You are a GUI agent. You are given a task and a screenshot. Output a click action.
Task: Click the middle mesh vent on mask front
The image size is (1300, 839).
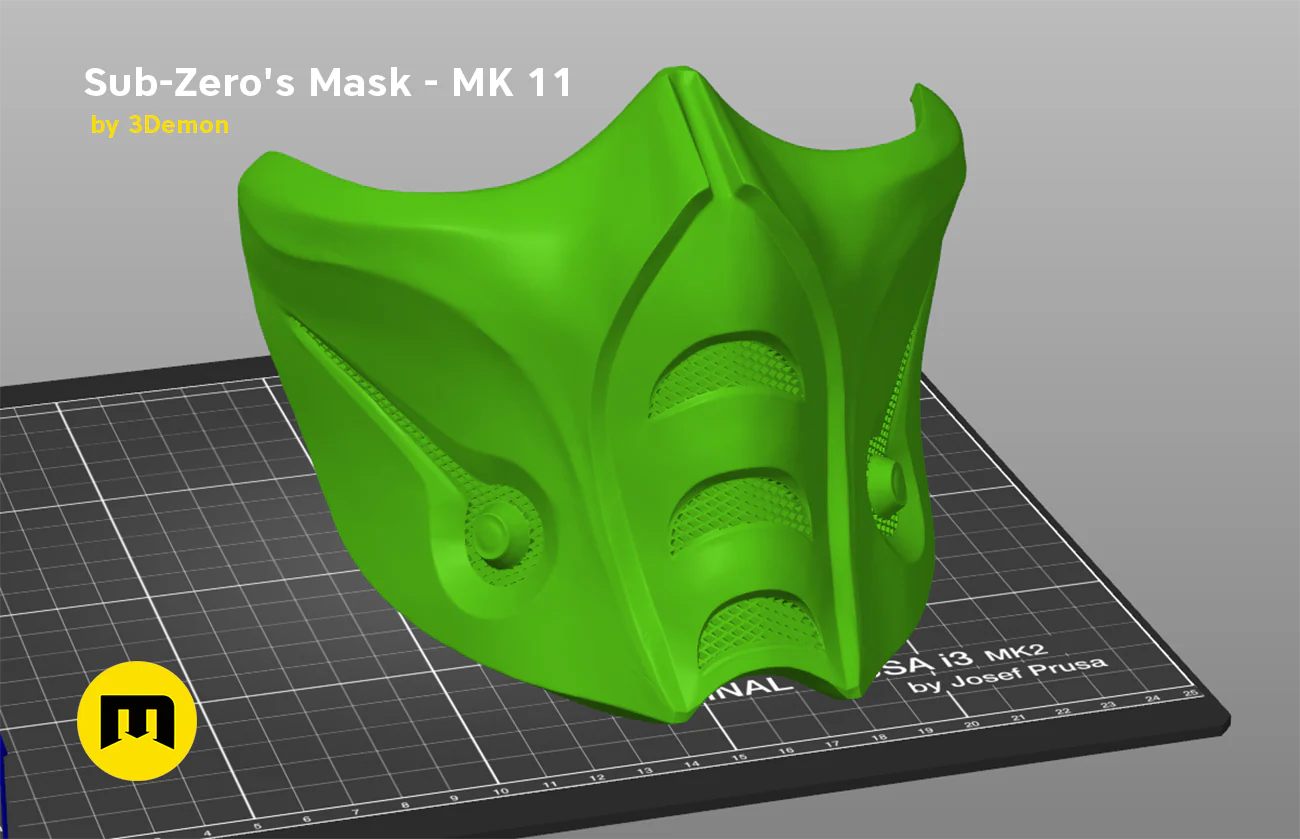coord(739,508)
